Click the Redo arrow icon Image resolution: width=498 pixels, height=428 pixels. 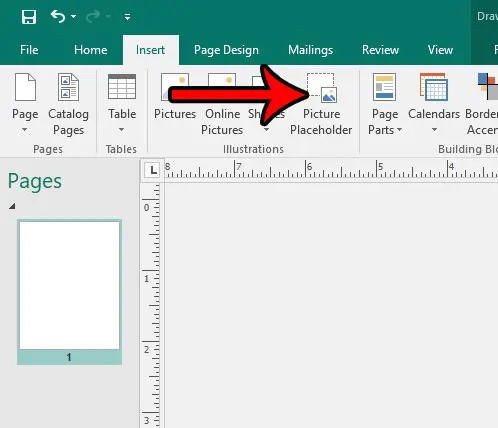(x=93, y=16)
